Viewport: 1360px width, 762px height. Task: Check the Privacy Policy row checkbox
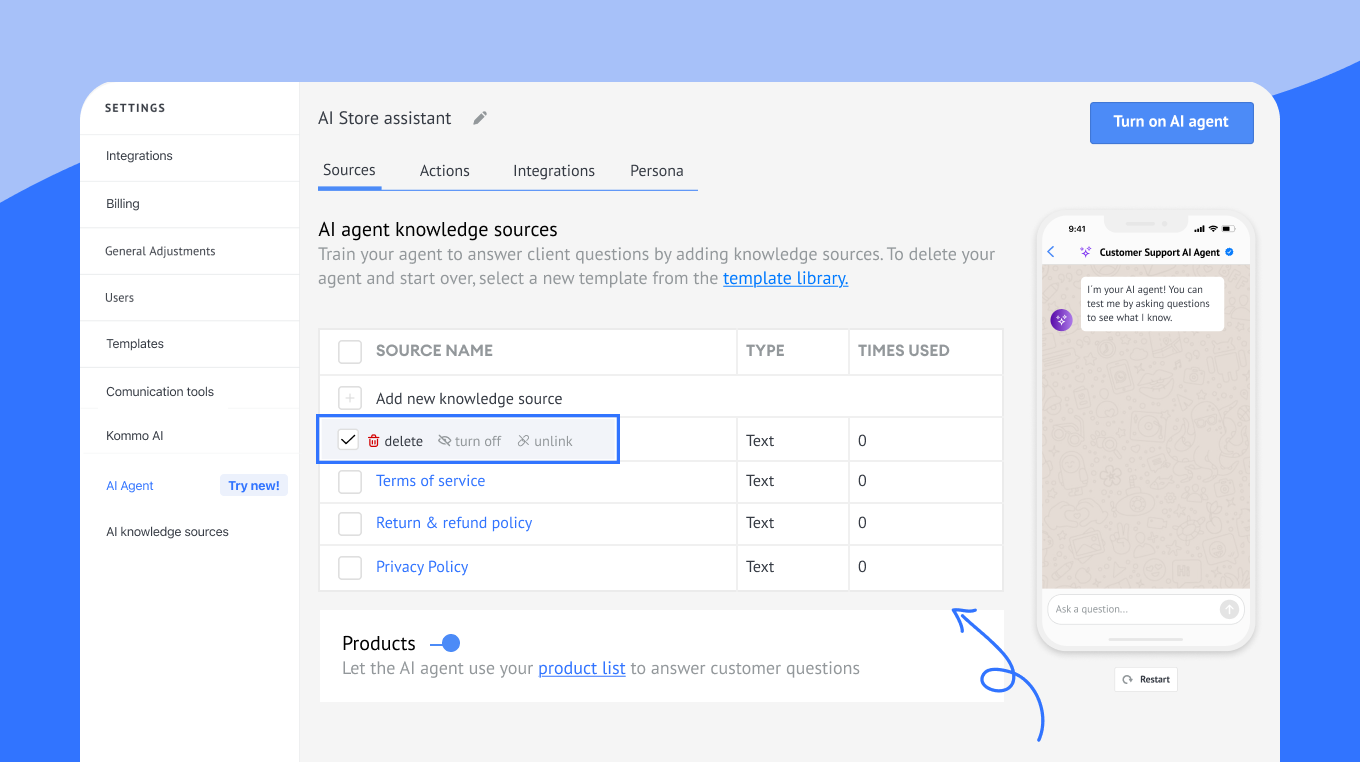[x=350, y=568]
